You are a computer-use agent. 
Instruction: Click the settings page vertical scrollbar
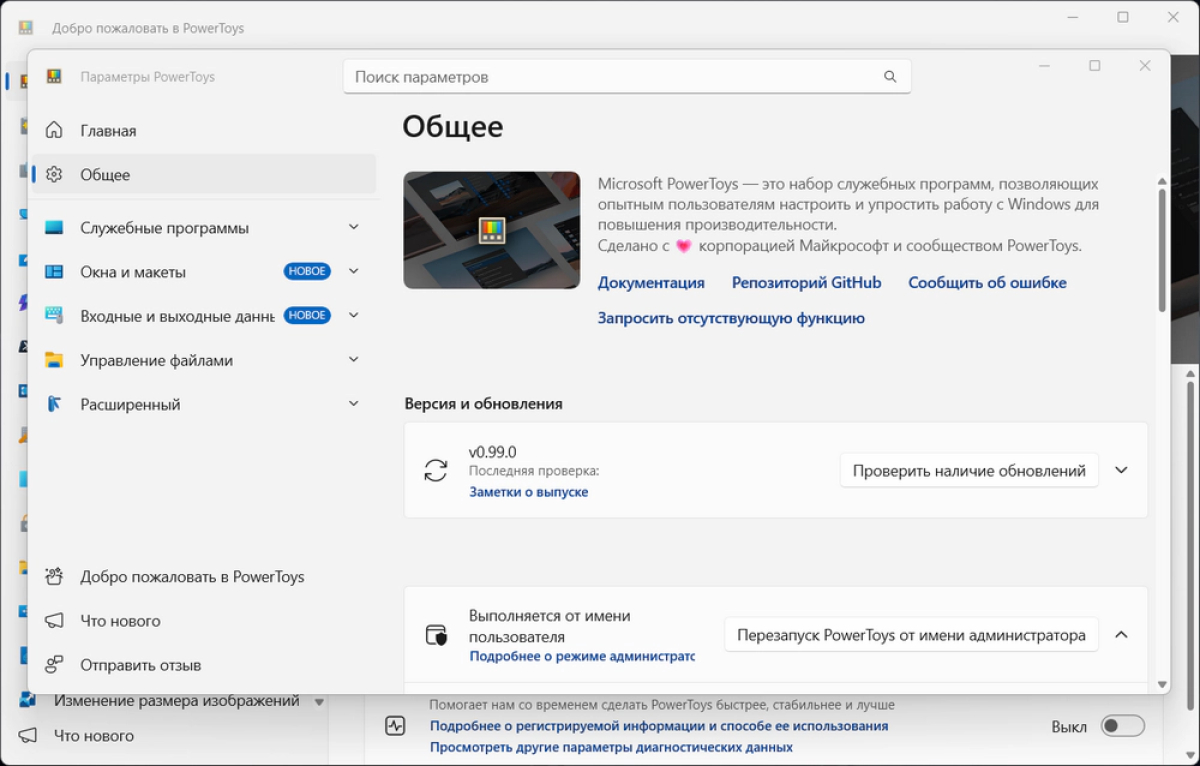(x=1161, y=250)
